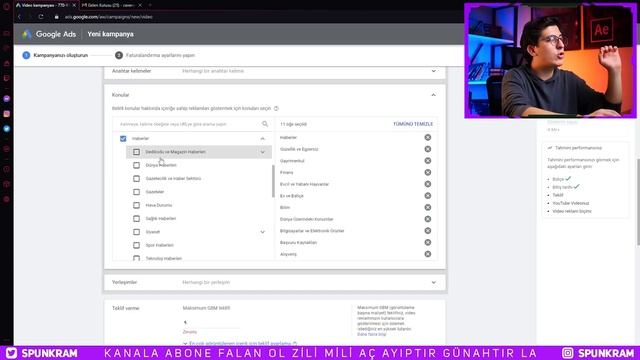Expand the Anahtar kelimeler section
Image resolution: width=640 pixels, height=360 pixels.
pyautogui.click(x=433, y=71)
